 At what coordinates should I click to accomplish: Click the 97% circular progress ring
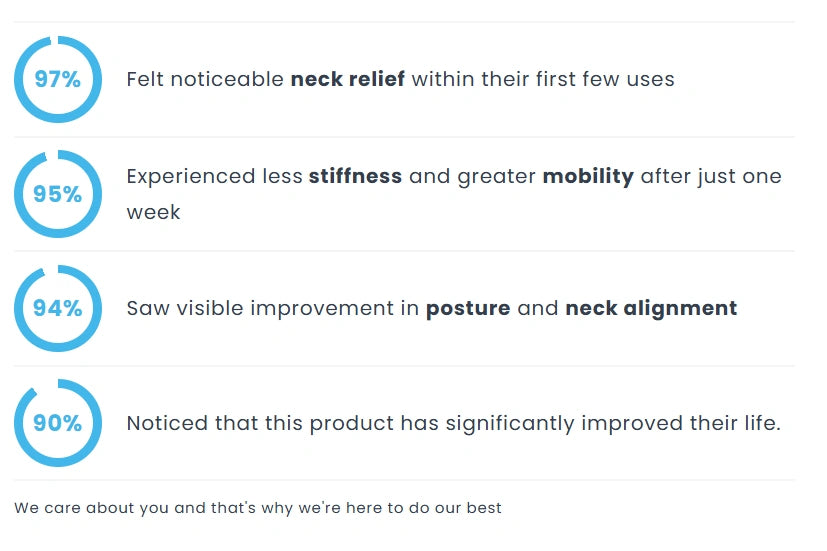click(x=58, y=79)
